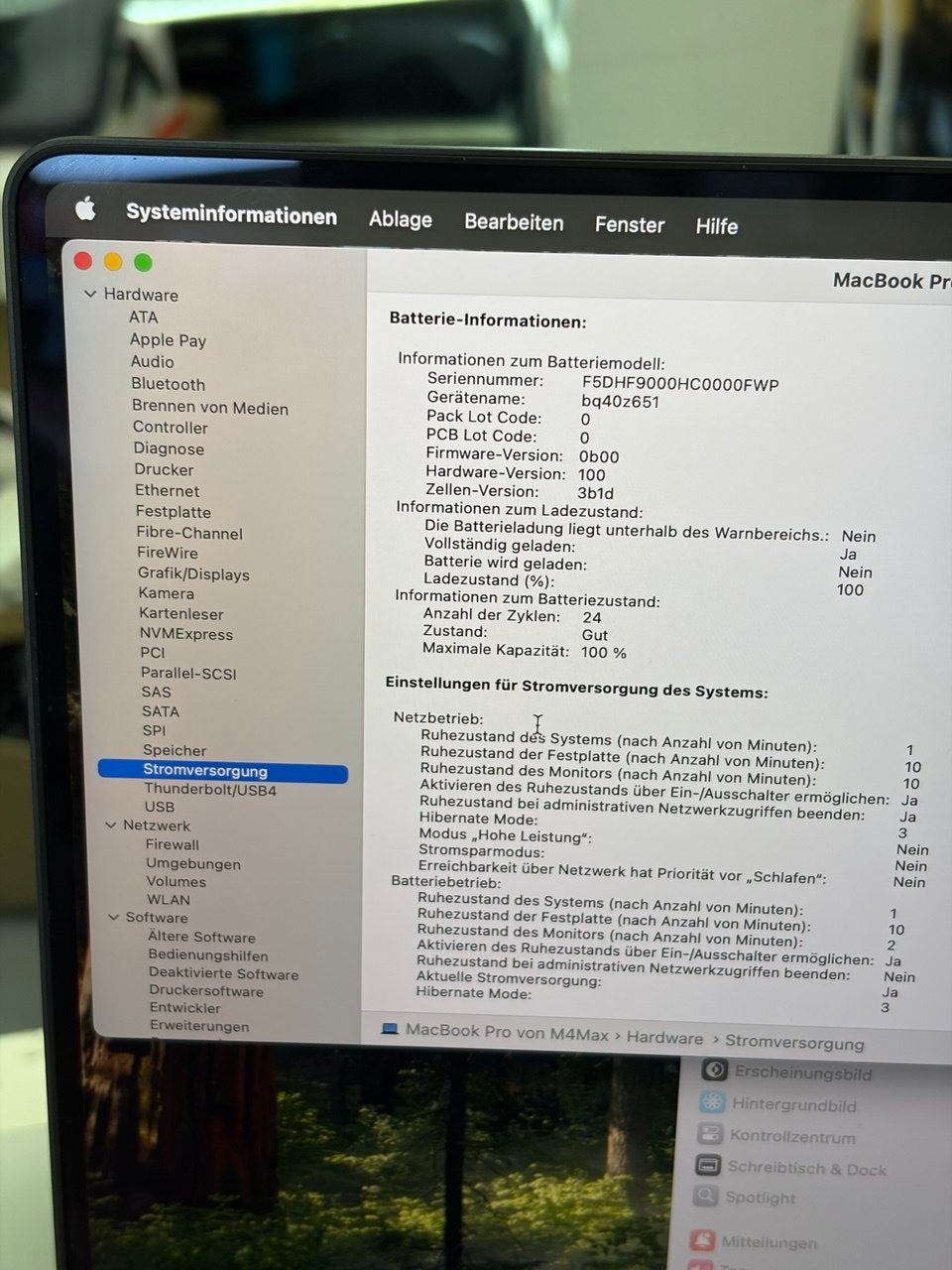Select Audio in sidebar

pyautogui.click(x=152, y=361)
